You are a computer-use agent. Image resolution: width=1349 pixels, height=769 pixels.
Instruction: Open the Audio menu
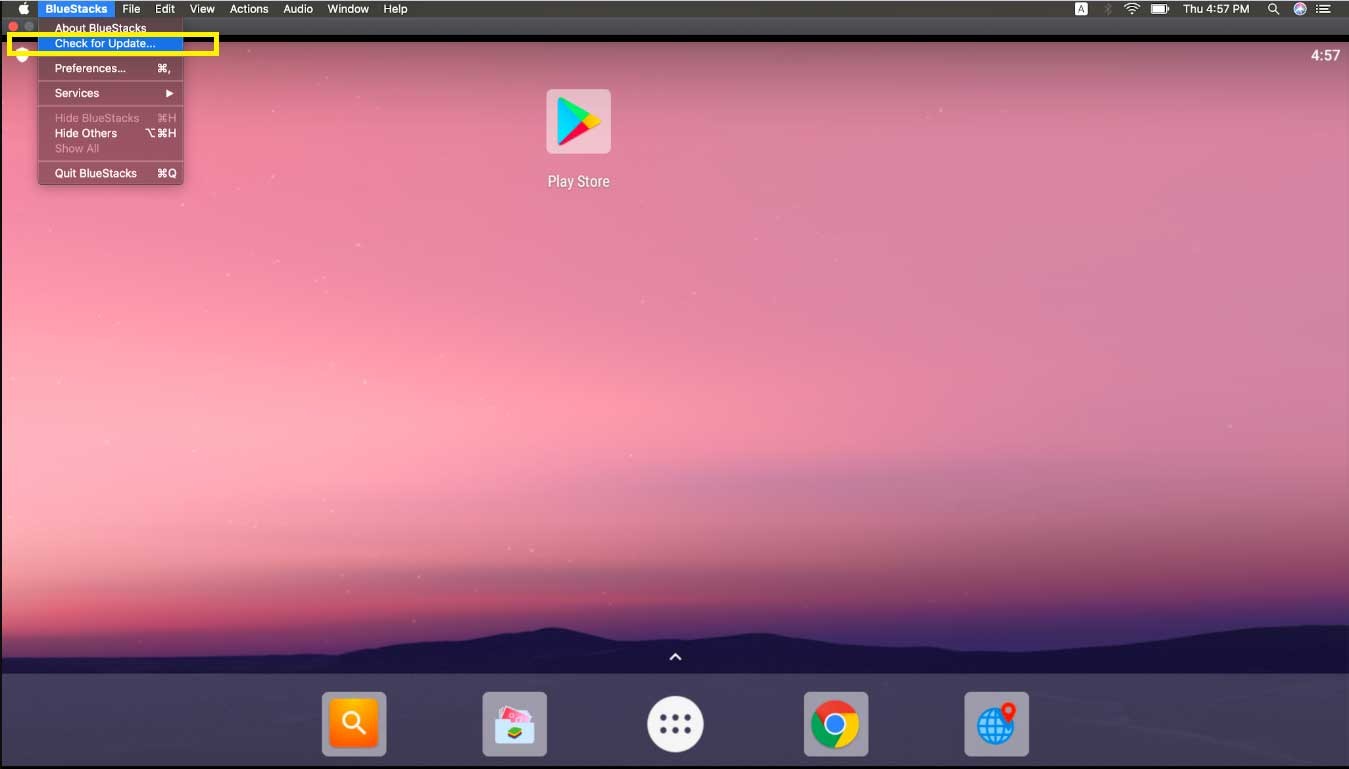tap(297, 8)
